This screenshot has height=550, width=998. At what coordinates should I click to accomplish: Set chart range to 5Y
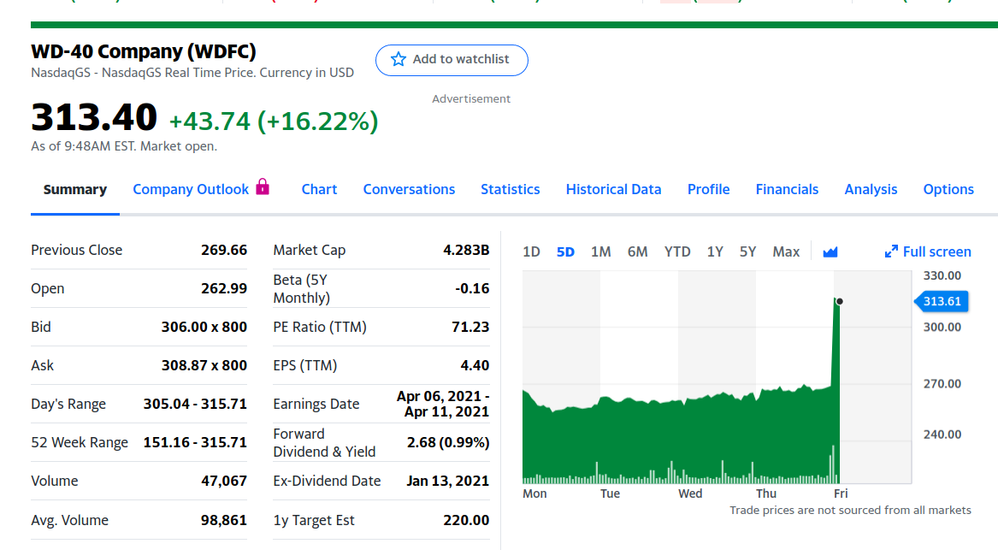[x=747, y=252]
